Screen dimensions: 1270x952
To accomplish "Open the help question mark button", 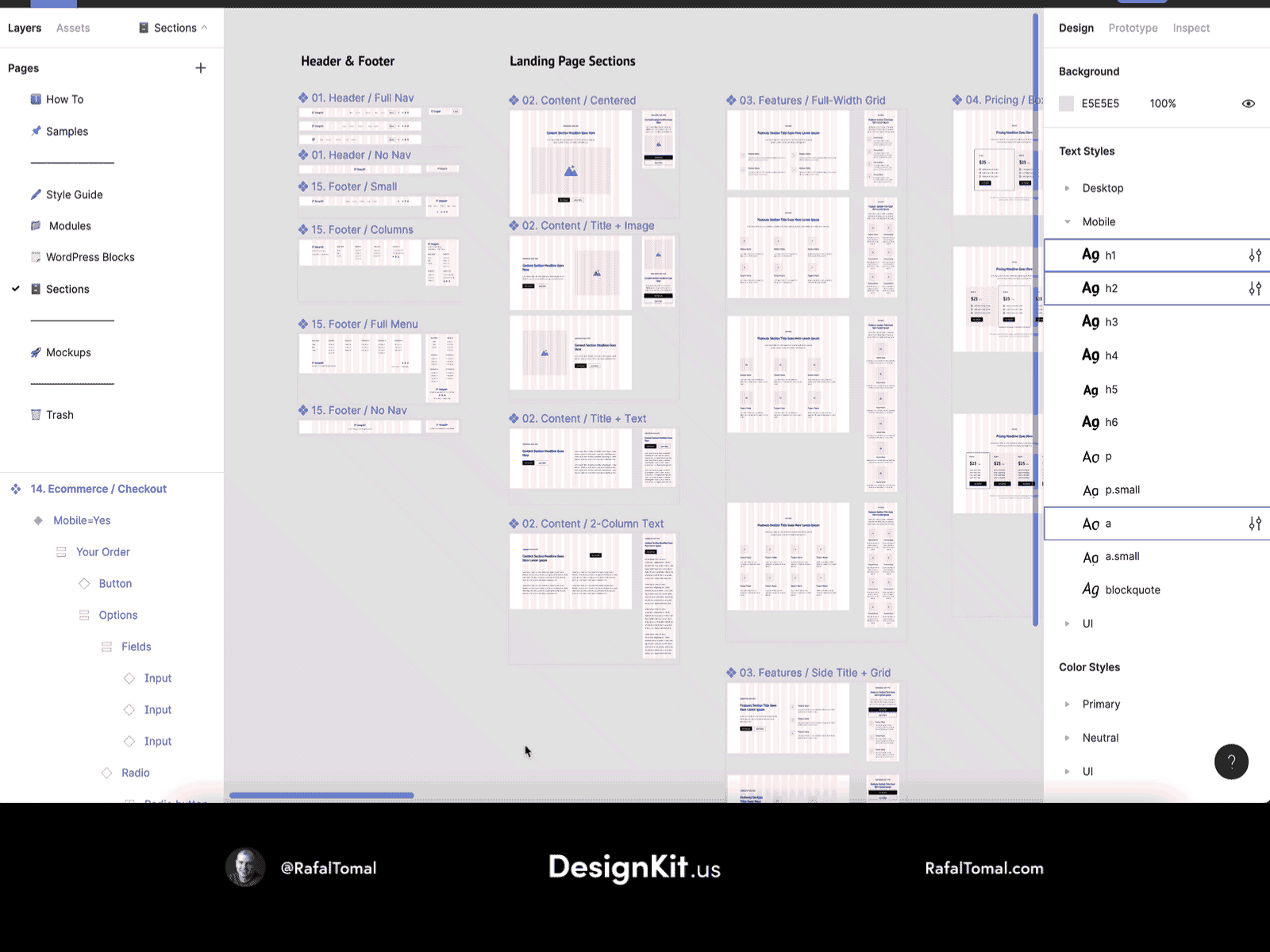I will coord(1231,762).
